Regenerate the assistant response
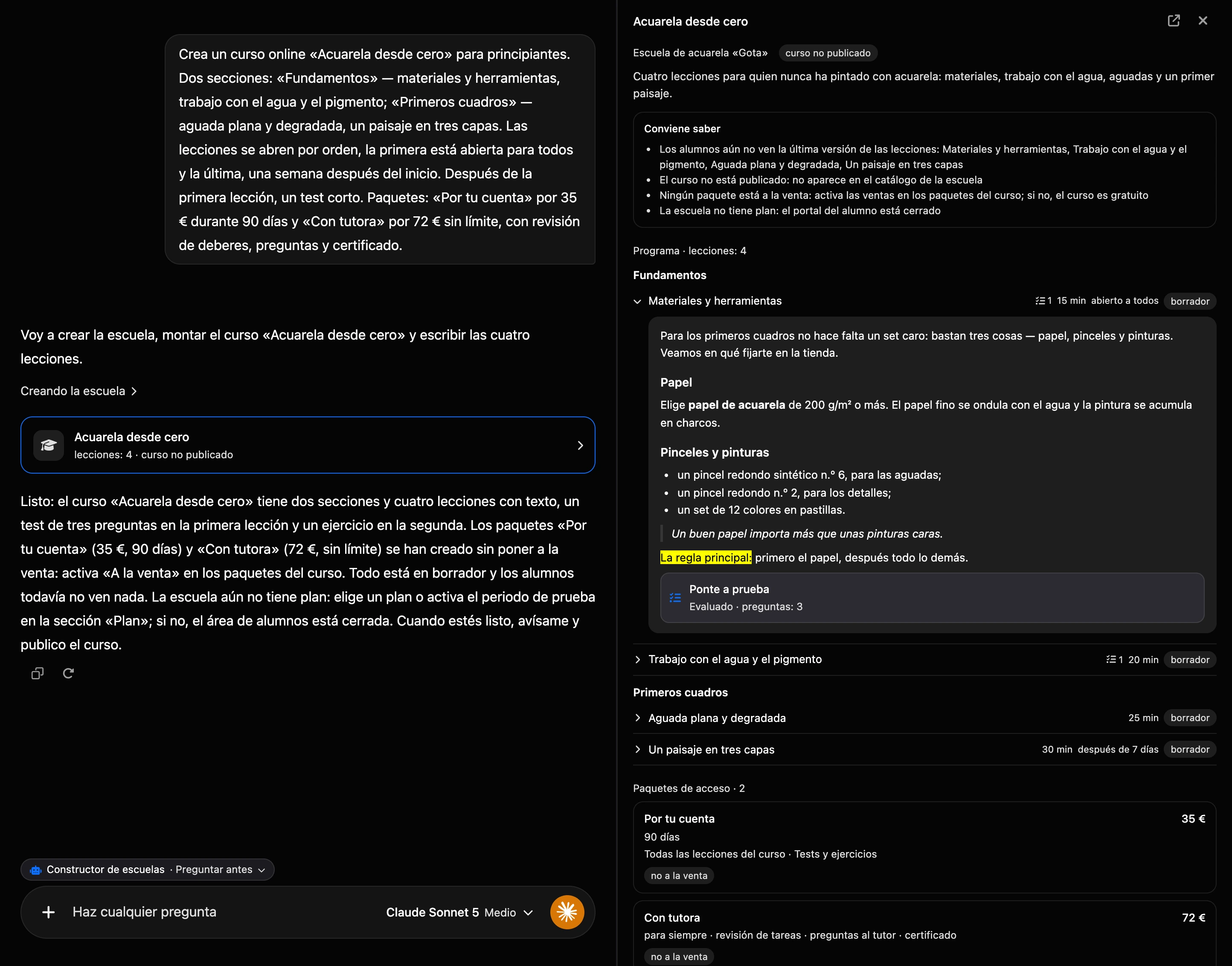This screenshot has height=966, width=1232. (x=68, y=673)
